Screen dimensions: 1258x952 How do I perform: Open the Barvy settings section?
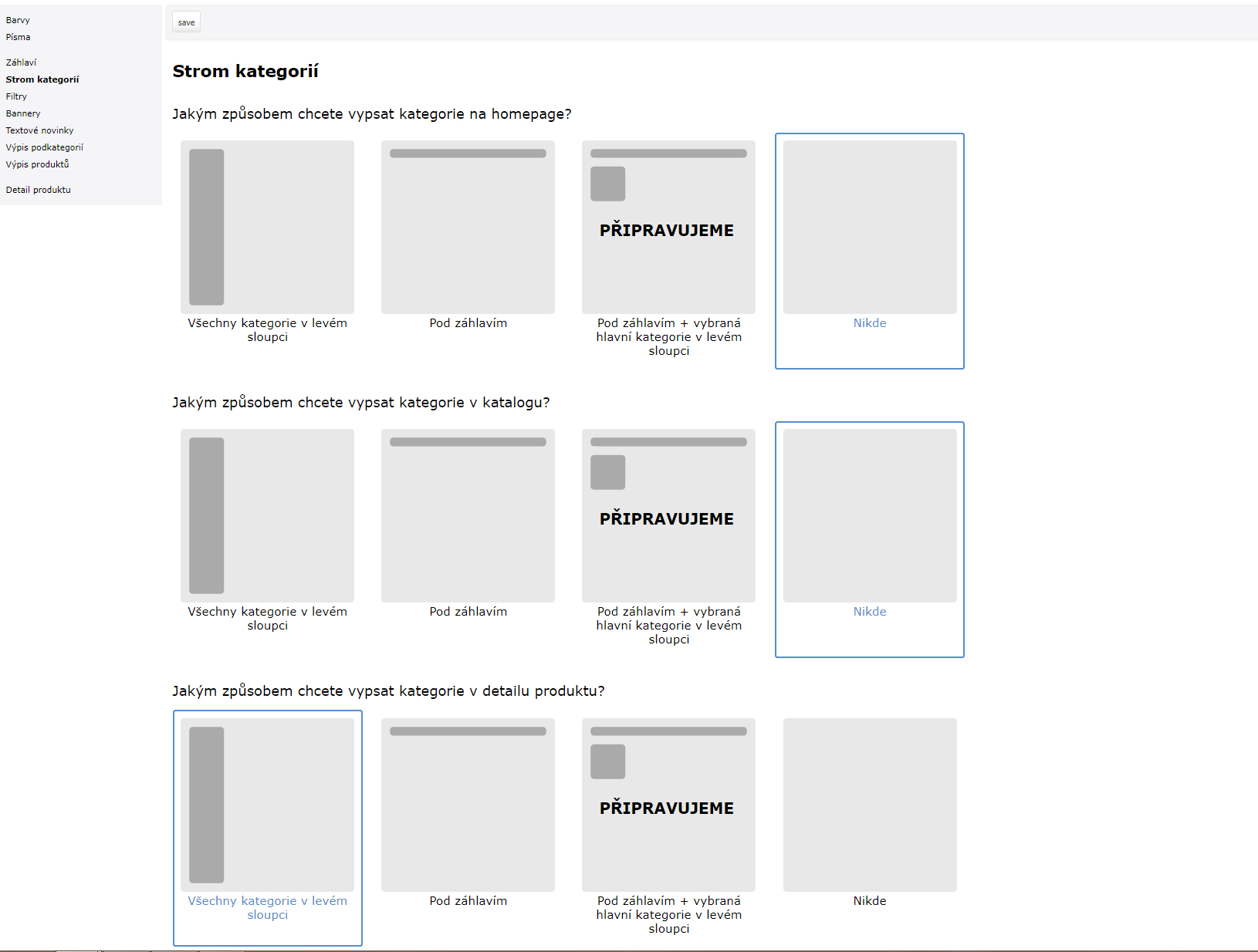pyautogui.click(x=18, y=20)
